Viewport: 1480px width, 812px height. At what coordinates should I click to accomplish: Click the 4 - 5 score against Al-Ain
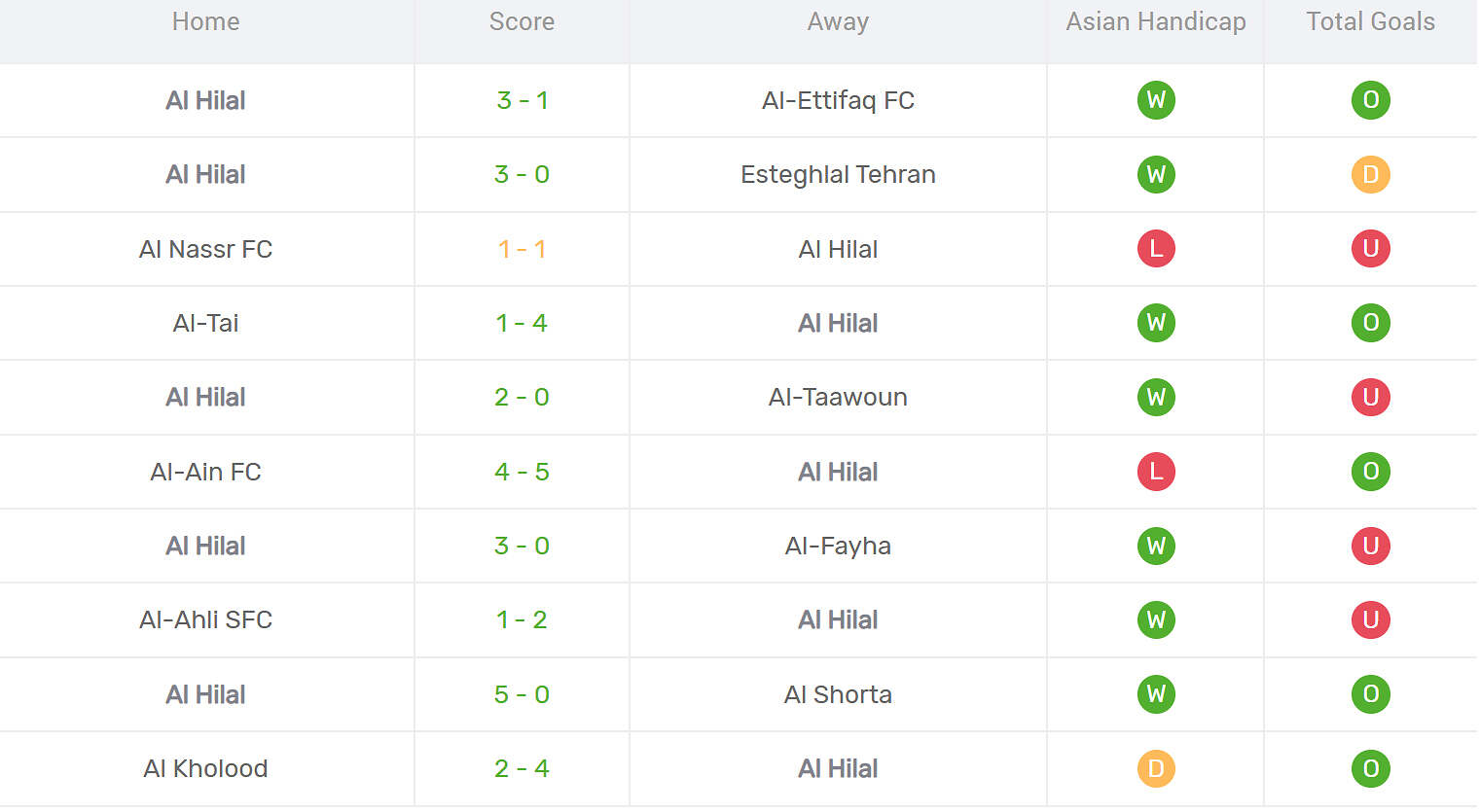pyautogui.click(x=522, y=472)
